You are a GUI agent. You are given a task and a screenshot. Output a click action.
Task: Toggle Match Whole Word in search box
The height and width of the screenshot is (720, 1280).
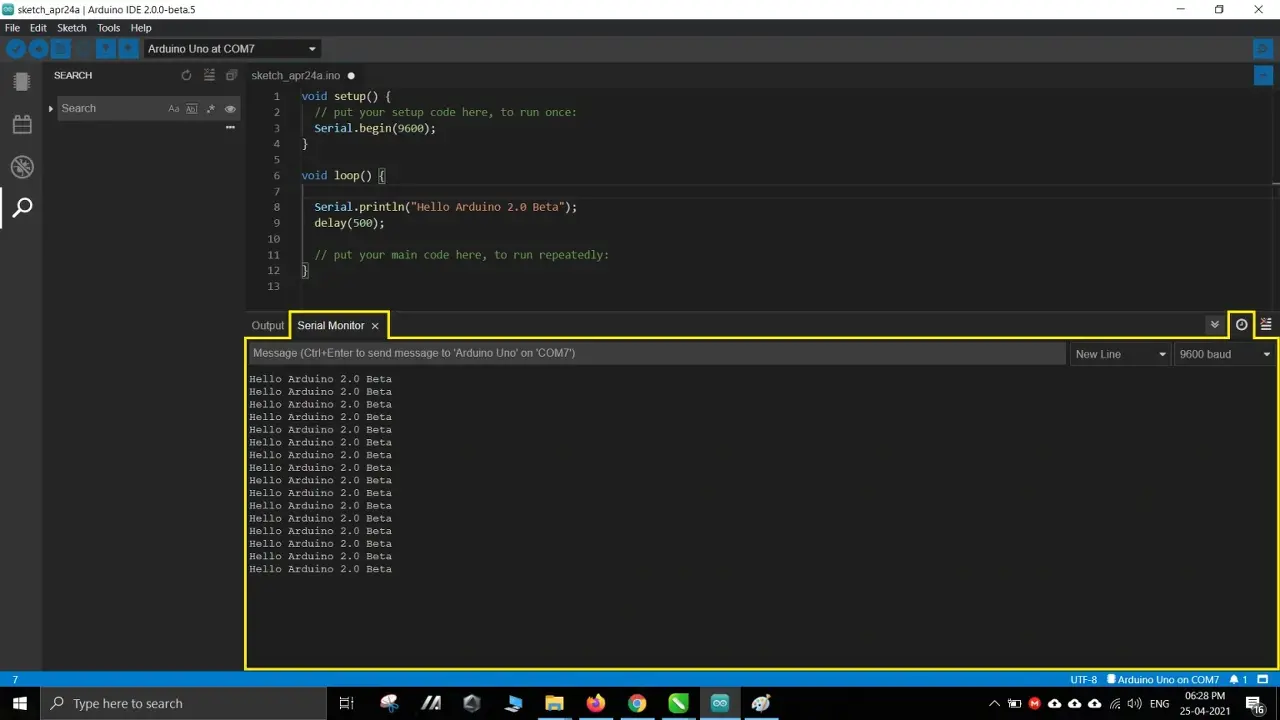coord(192,108)
